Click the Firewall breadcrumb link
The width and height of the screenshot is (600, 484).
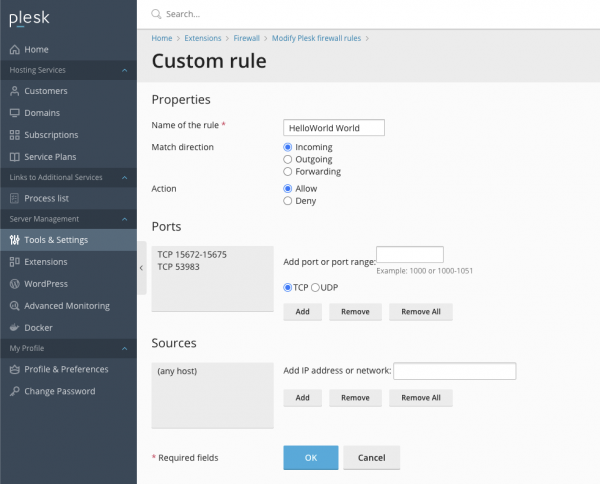tap(246, 38)
